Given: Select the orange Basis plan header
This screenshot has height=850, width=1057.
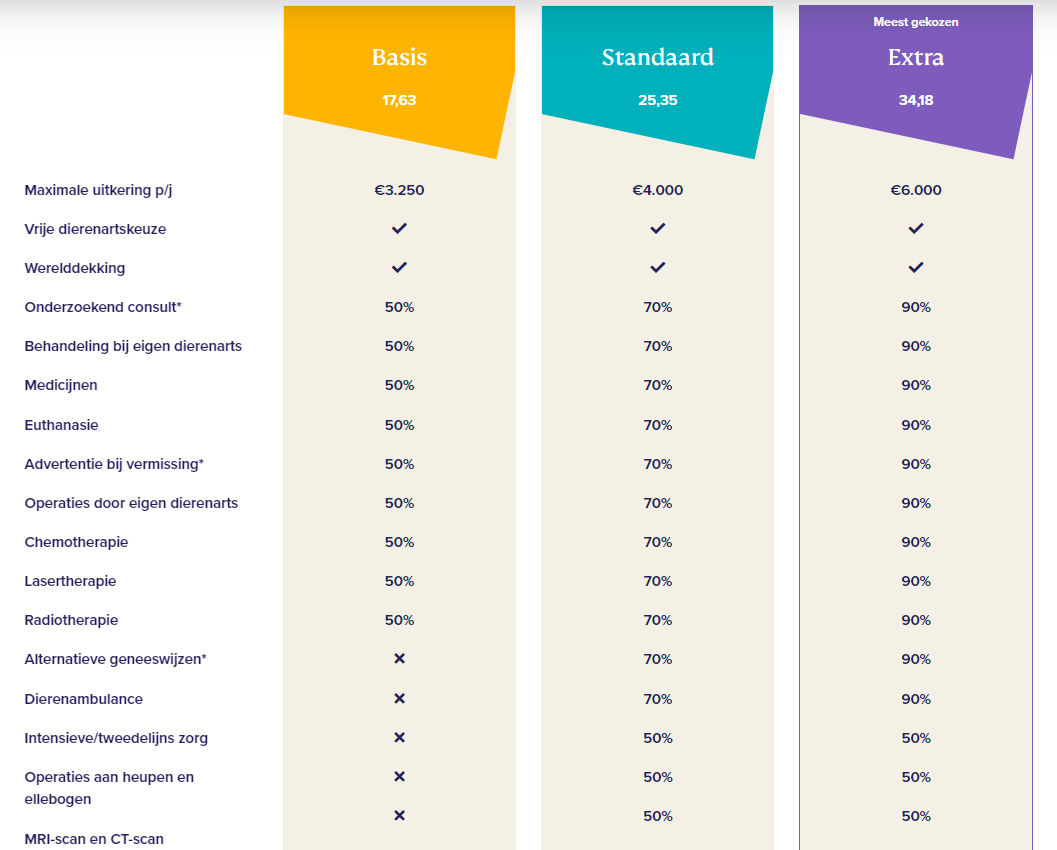Looking at the screenshot, I should tap(399, 57).
